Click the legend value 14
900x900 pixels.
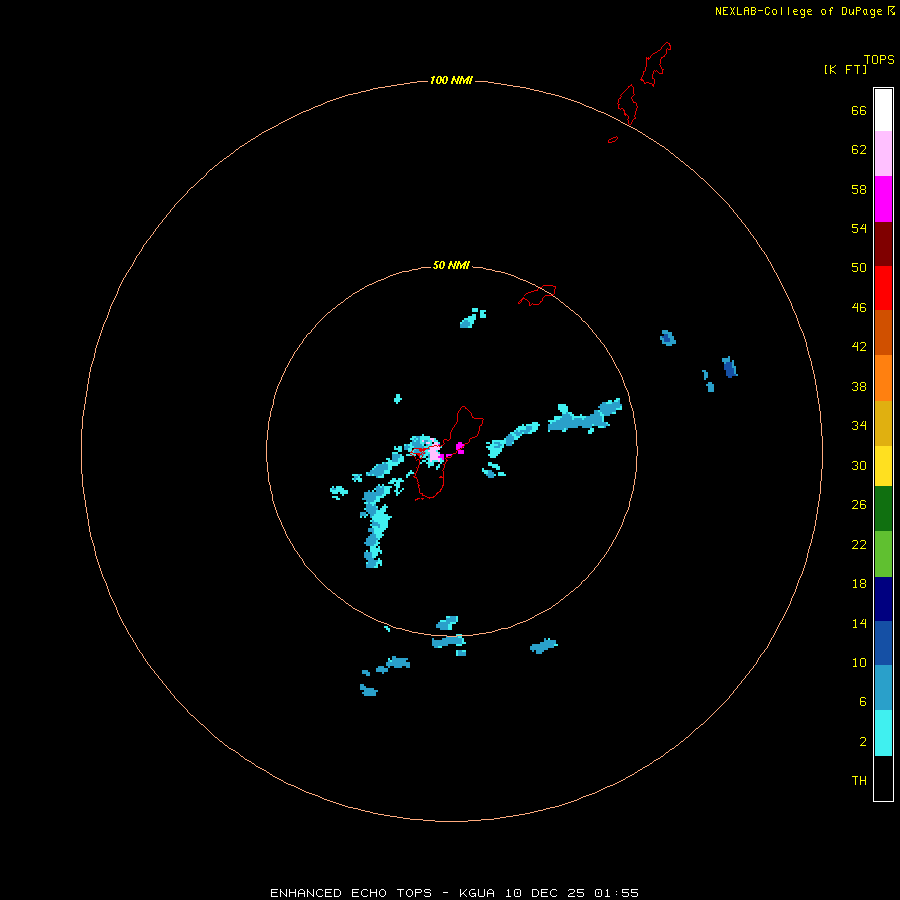(859, 623)
